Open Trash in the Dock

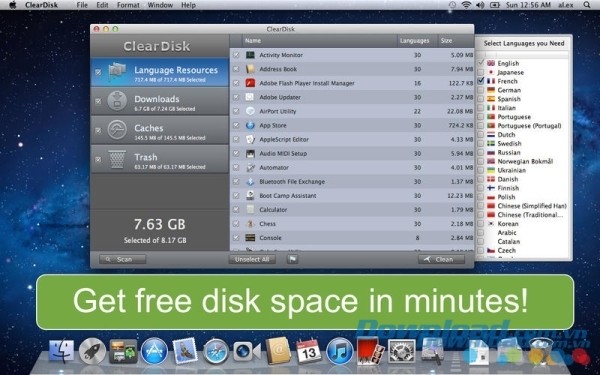click(x=540, y=351)
